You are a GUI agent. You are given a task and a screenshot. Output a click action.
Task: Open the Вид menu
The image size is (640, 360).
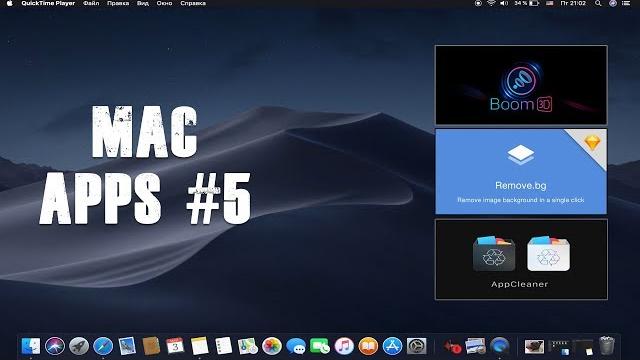(142, 3)
